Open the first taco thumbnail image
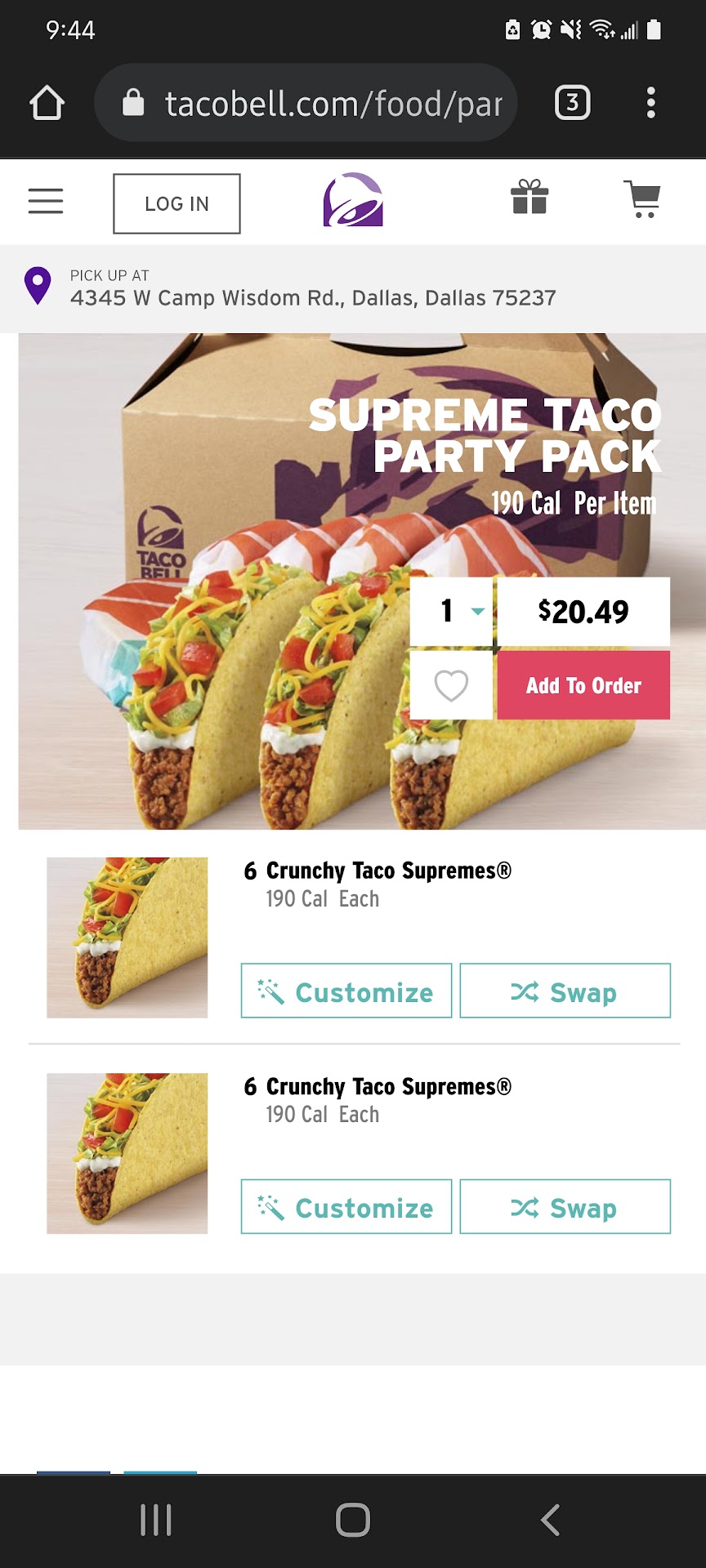 pos(127,938)
